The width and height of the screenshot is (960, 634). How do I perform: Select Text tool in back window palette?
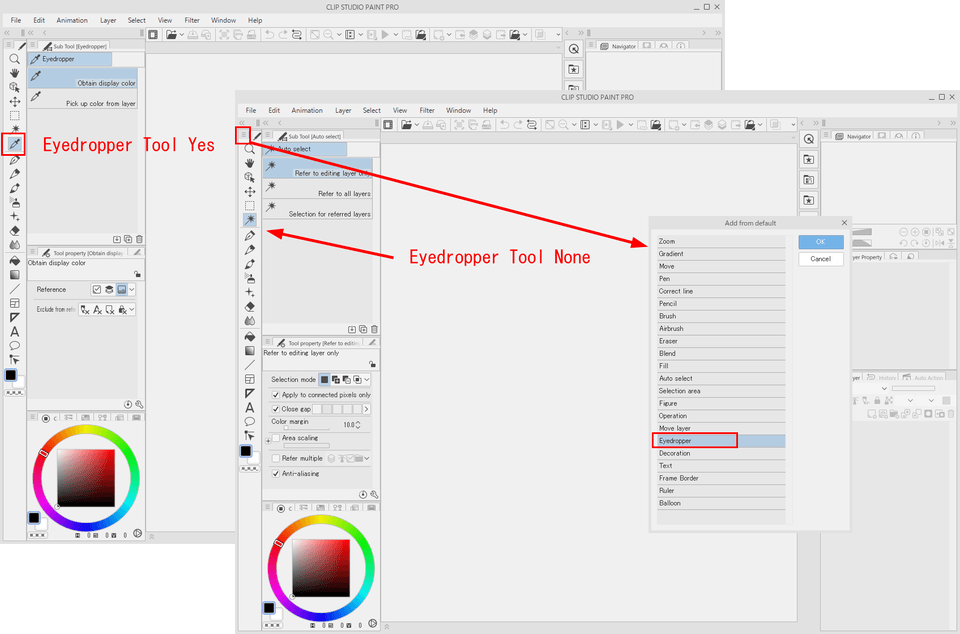pos(14,332)
